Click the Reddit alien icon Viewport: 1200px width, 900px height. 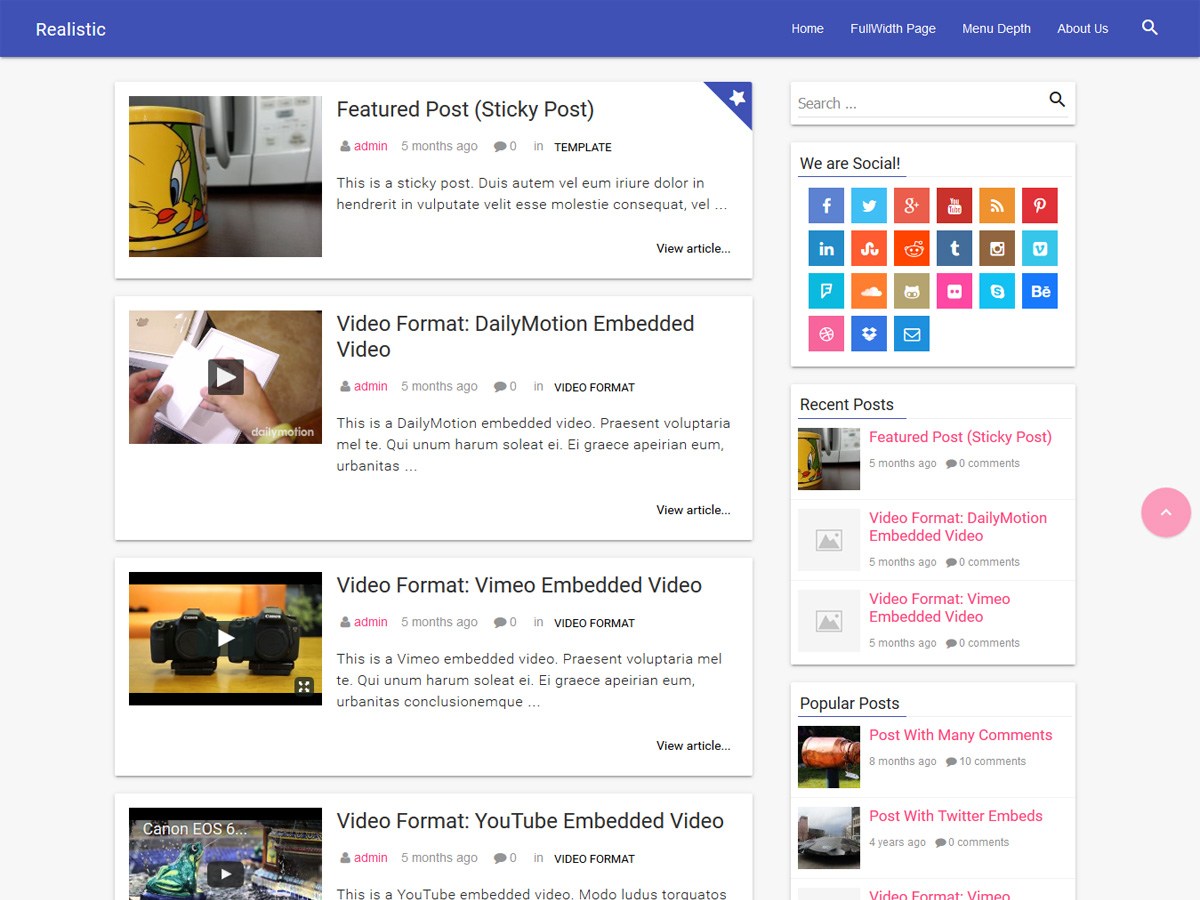[x=911, y=249]
